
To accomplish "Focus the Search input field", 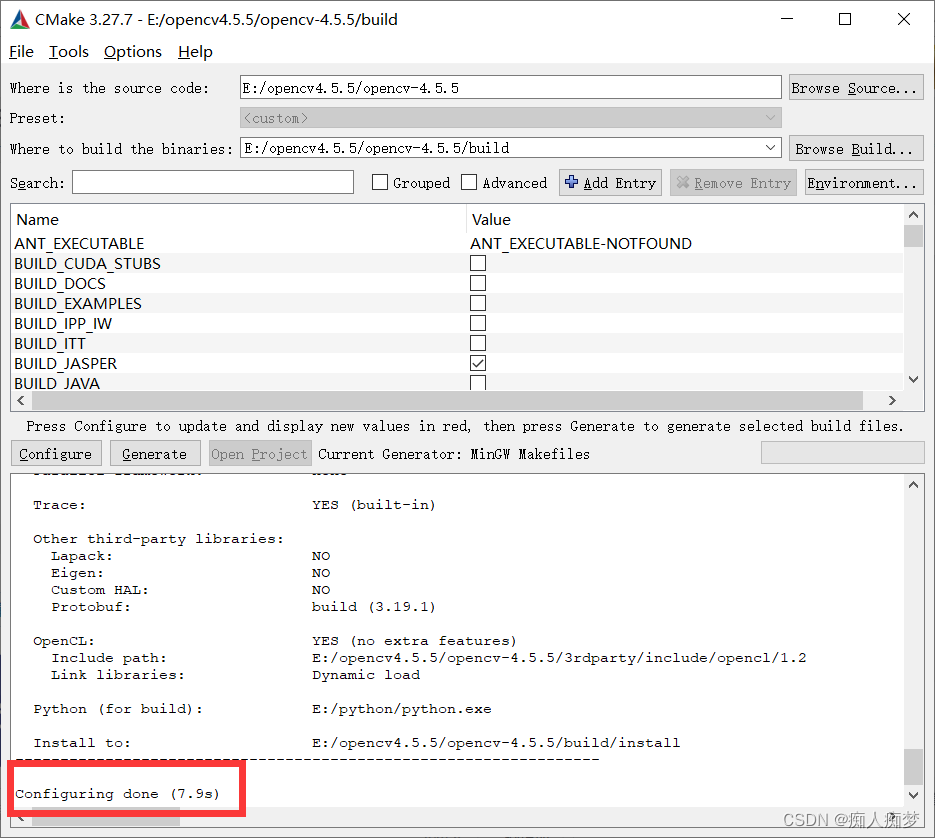I will pos(213,183).
